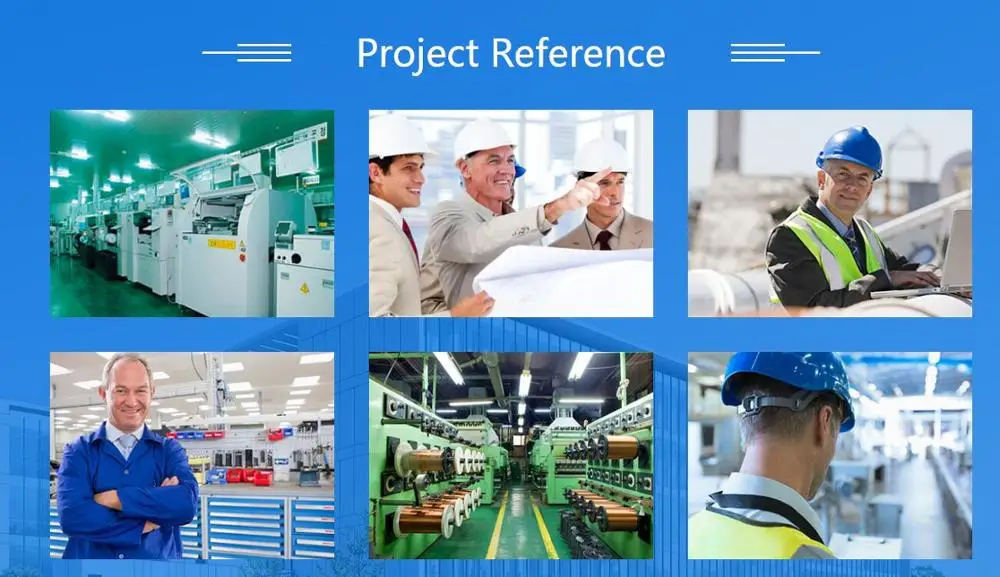Screen dimensions: 1000x577
Task: Open photo of engineer using laptop
Action: coord(829,213)
